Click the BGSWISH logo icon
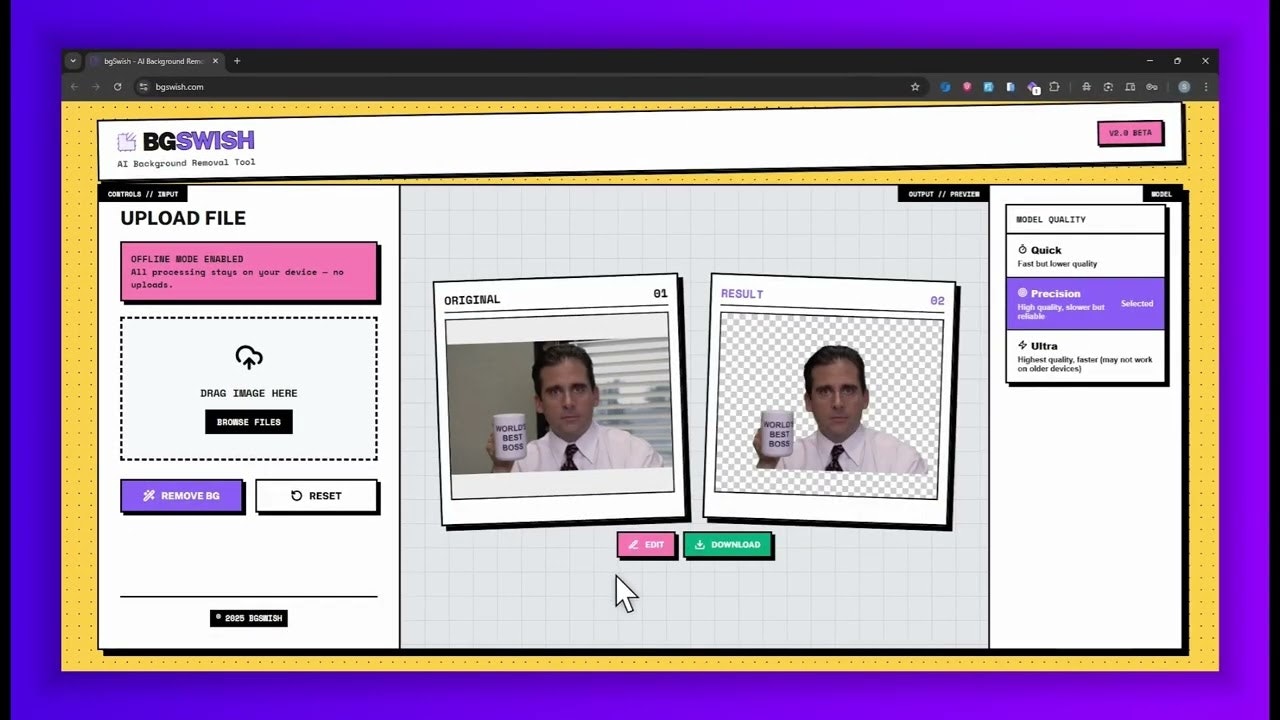The height and width of the screenshot is (720, 1280). click(127, 142)
